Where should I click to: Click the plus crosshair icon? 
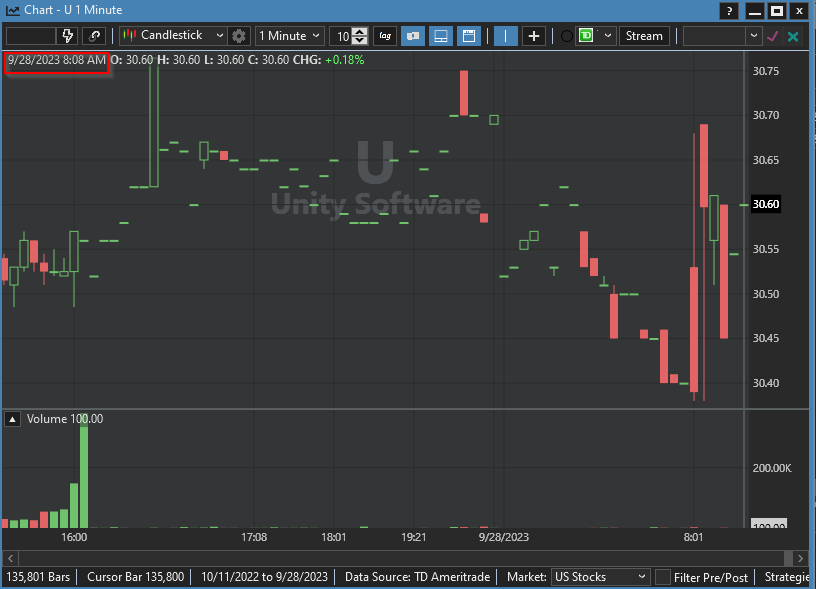pos(534,36)
